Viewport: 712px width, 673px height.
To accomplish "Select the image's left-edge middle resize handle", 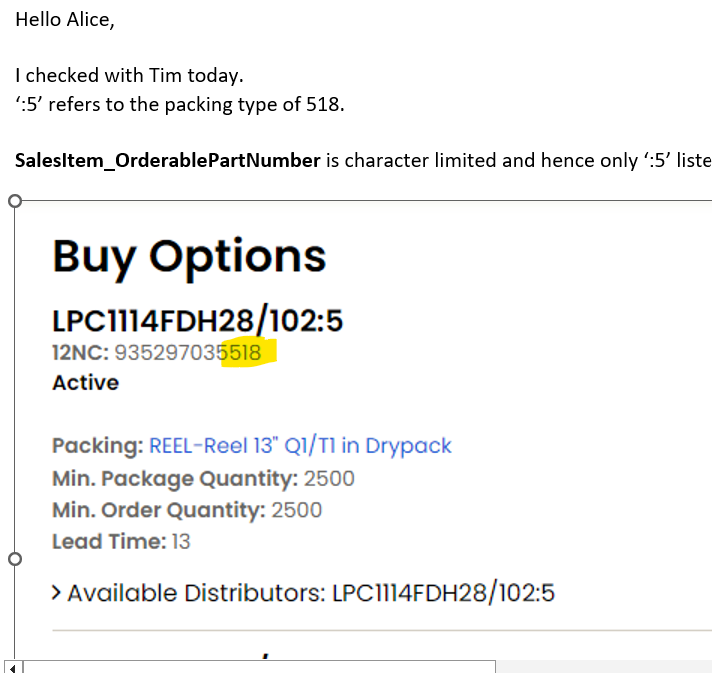I will [x=14, y=559].
